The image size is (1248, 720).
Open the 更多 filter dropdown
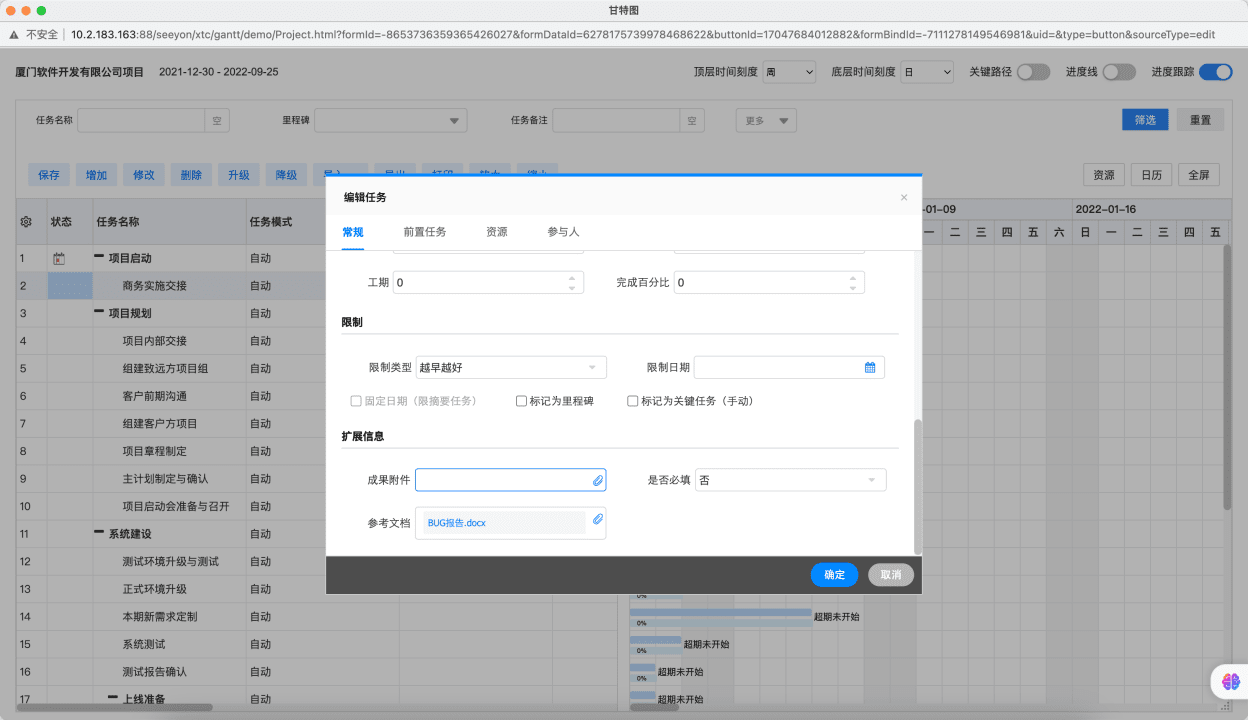(767, 120)
